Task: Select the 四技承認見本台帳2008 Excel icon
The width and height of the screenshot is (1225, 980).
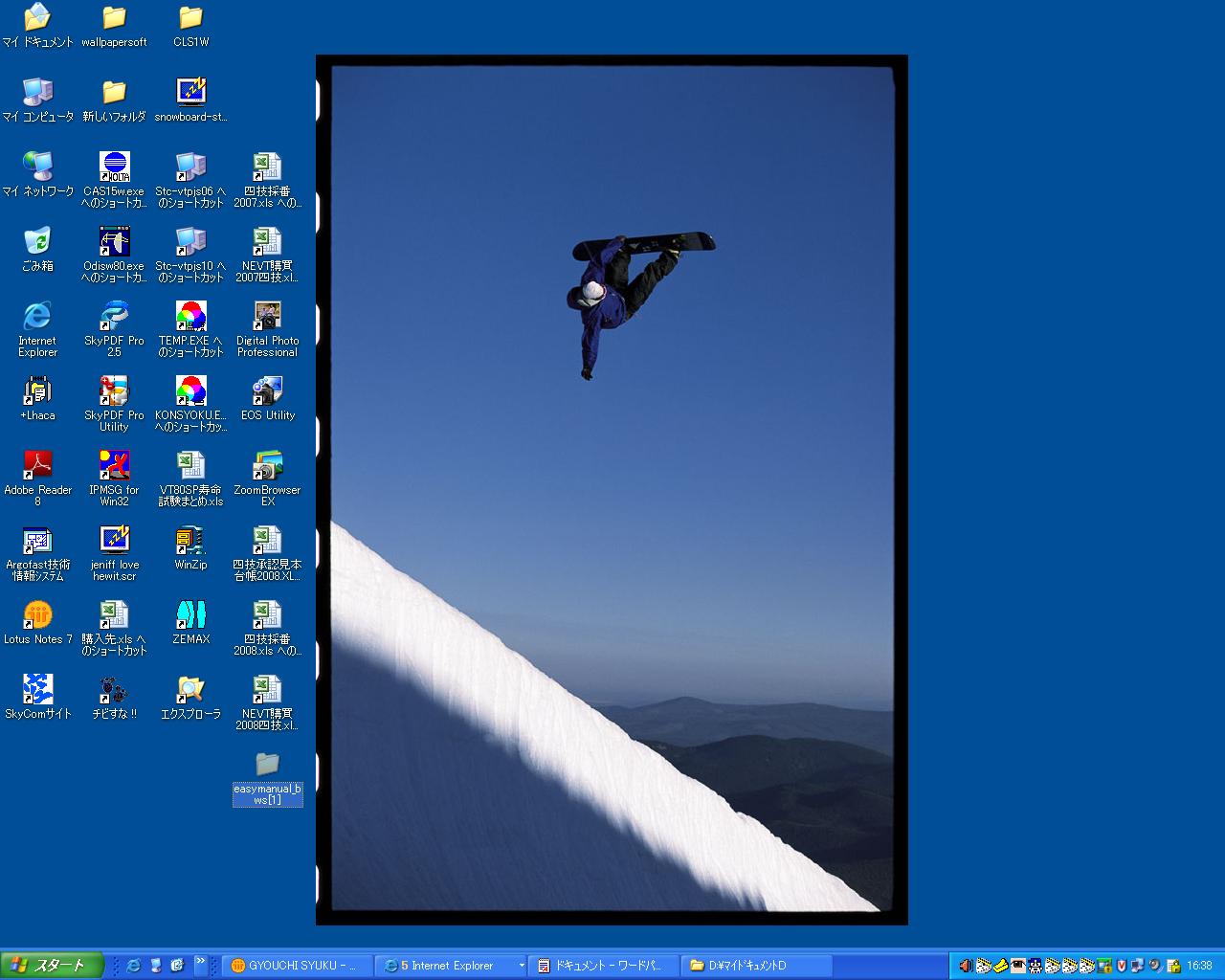Action: pos(267,553)
